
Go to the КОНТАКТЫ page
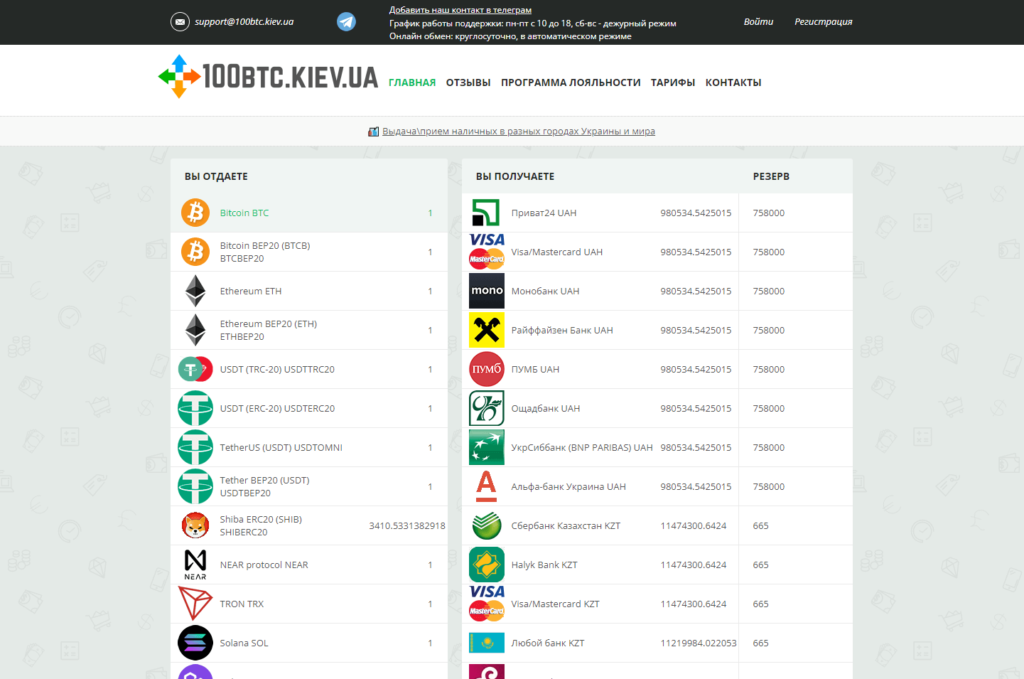(733, 82)
